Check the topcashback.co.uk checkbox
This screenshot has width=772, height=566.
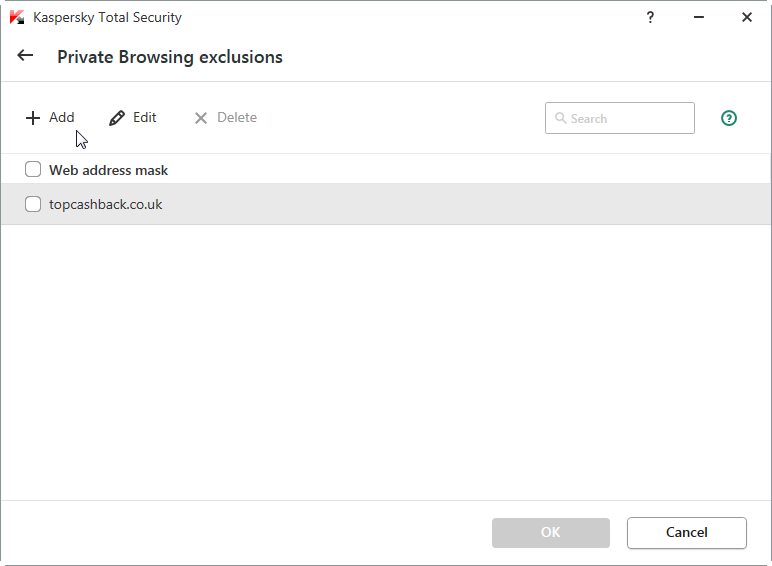tap(33, 204)
